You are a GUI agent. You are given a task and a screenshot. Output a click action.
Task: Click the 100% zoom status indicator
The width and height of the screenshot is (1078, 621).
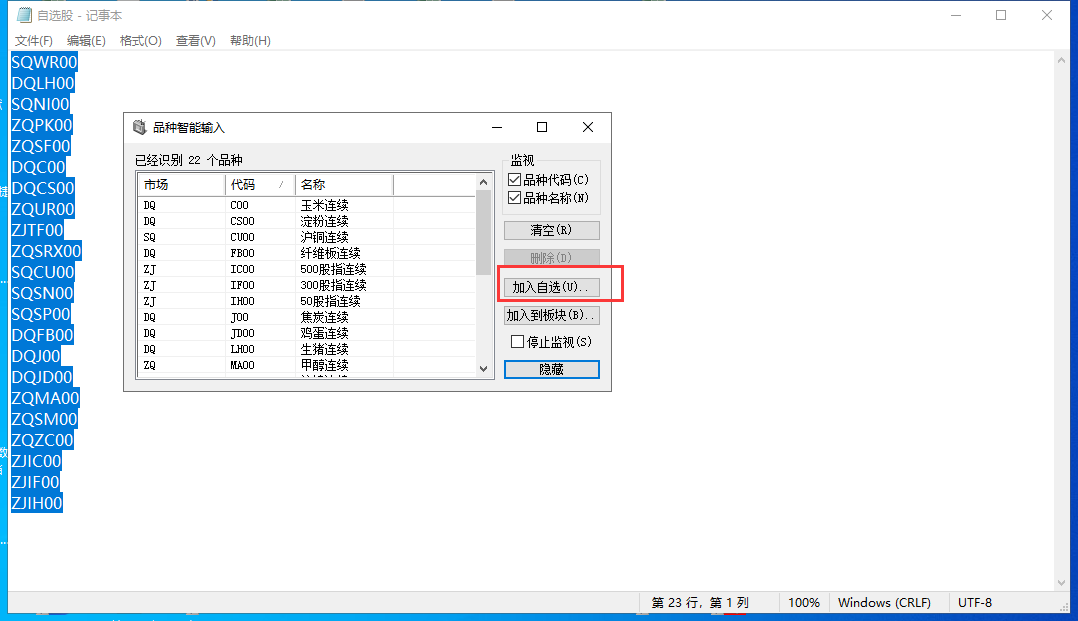pos(804,602)
